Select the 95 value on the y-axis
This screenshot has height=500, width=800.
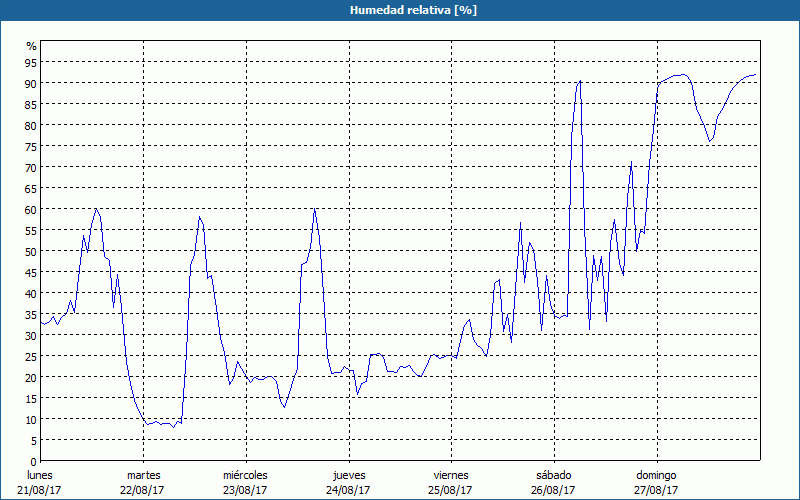coord(31,62)
